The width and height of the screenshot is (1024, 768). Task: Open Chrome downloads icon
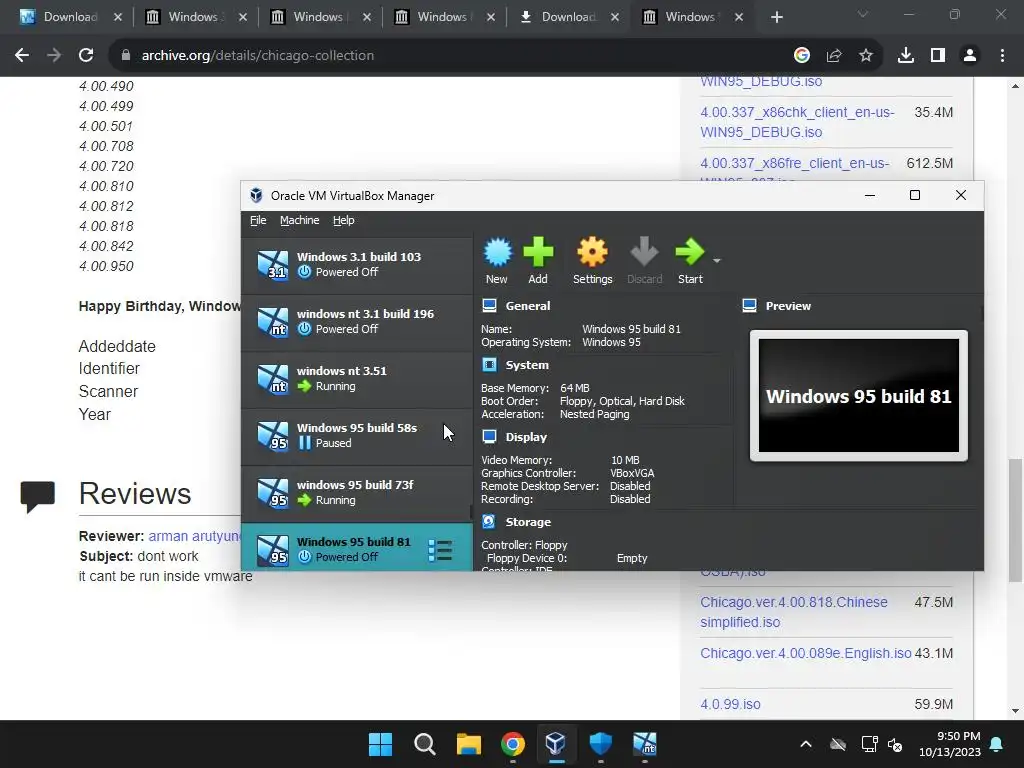tap(906, 56)
